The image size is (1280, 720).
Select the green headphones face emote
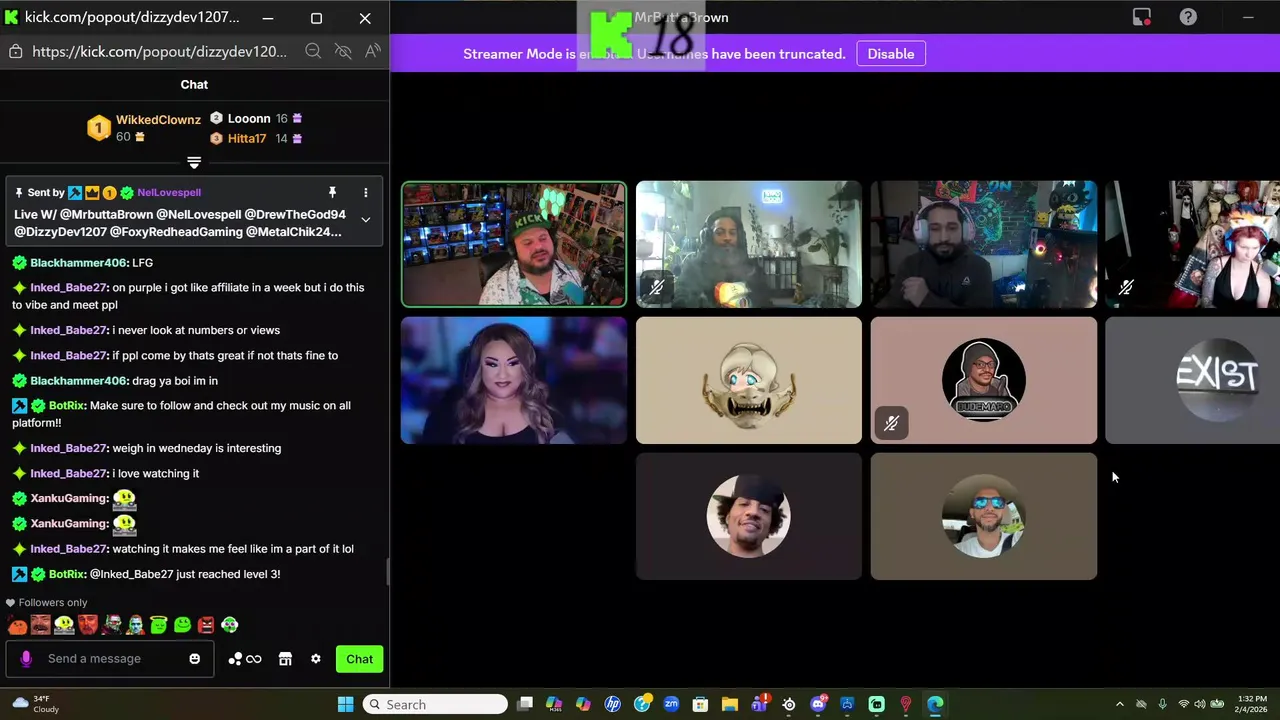pos(229,626)
